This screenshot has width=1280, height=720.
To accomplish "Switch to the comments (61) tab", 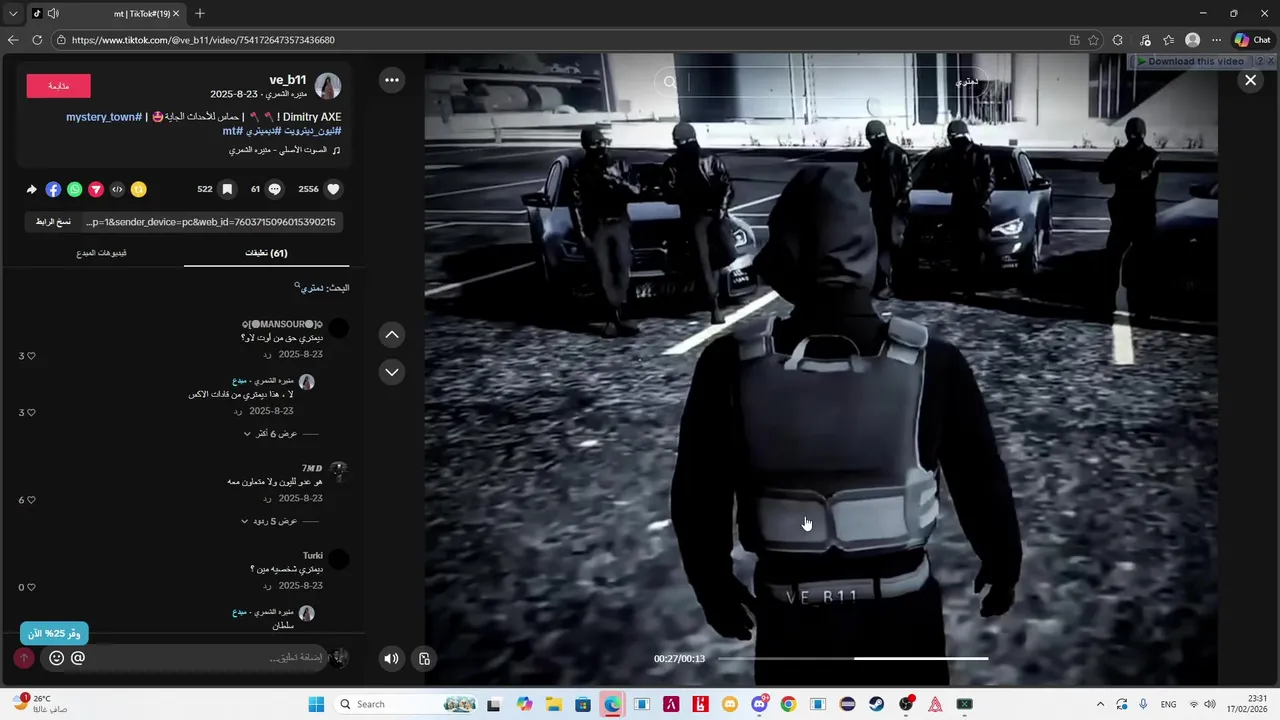I will point(266,253).
